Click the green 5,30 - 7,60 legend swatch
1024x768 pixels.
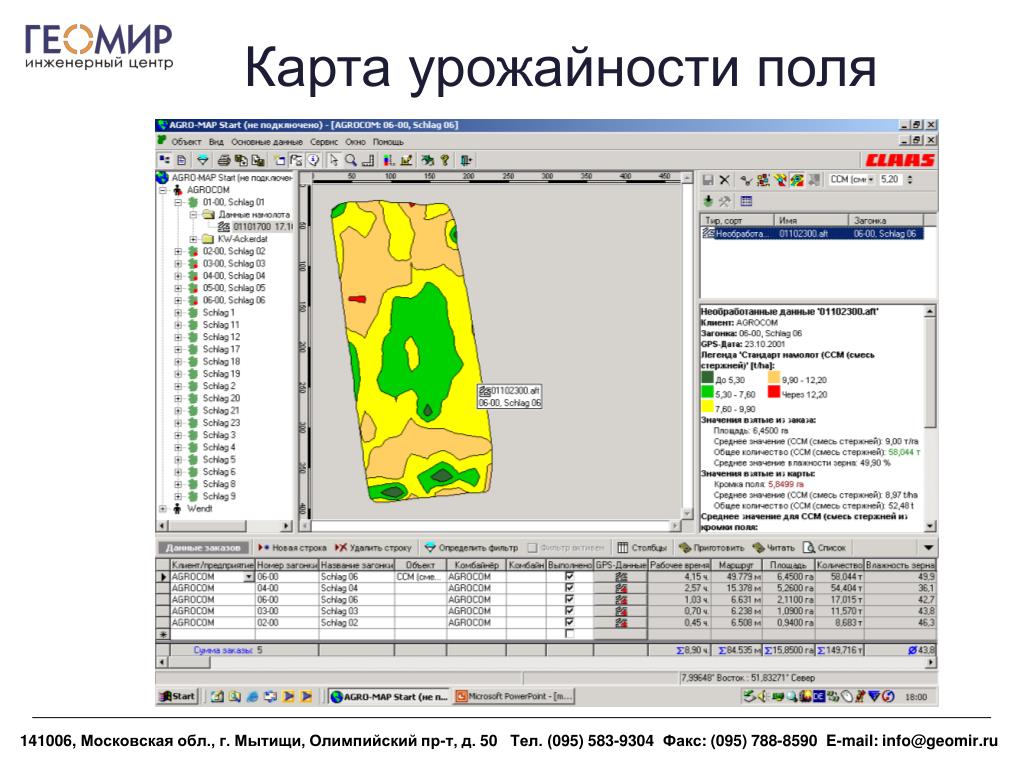[707, 392]
